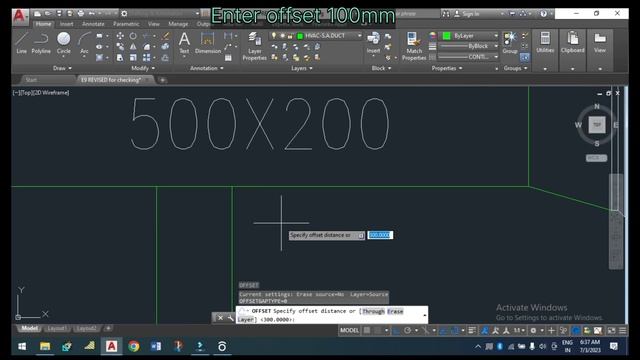This screenshot has height=360, width=640.
Task: Expand the Groups panel
Action: (x=516, y=68)
